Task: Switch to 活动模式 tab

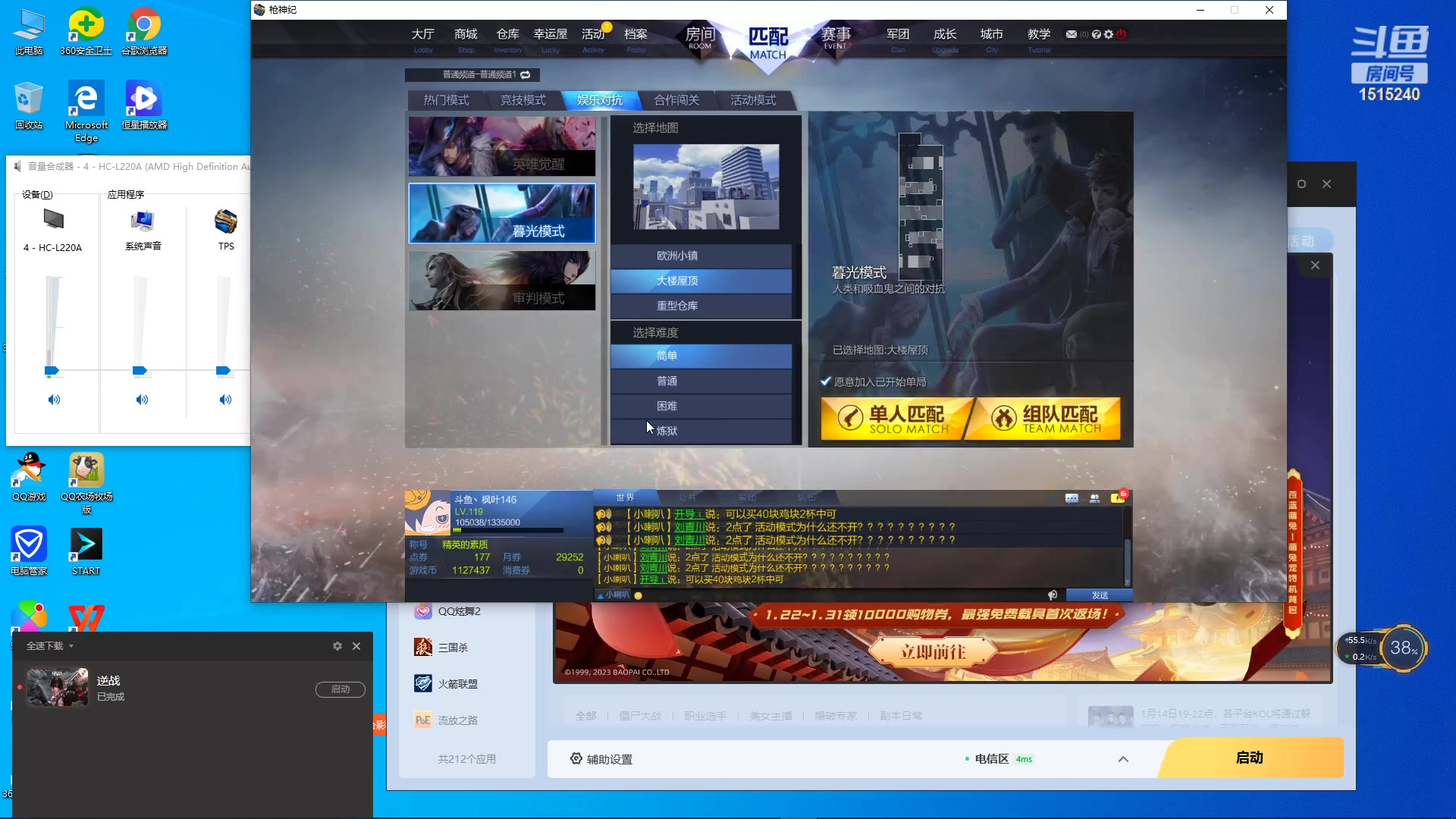Action: point(752,100)
